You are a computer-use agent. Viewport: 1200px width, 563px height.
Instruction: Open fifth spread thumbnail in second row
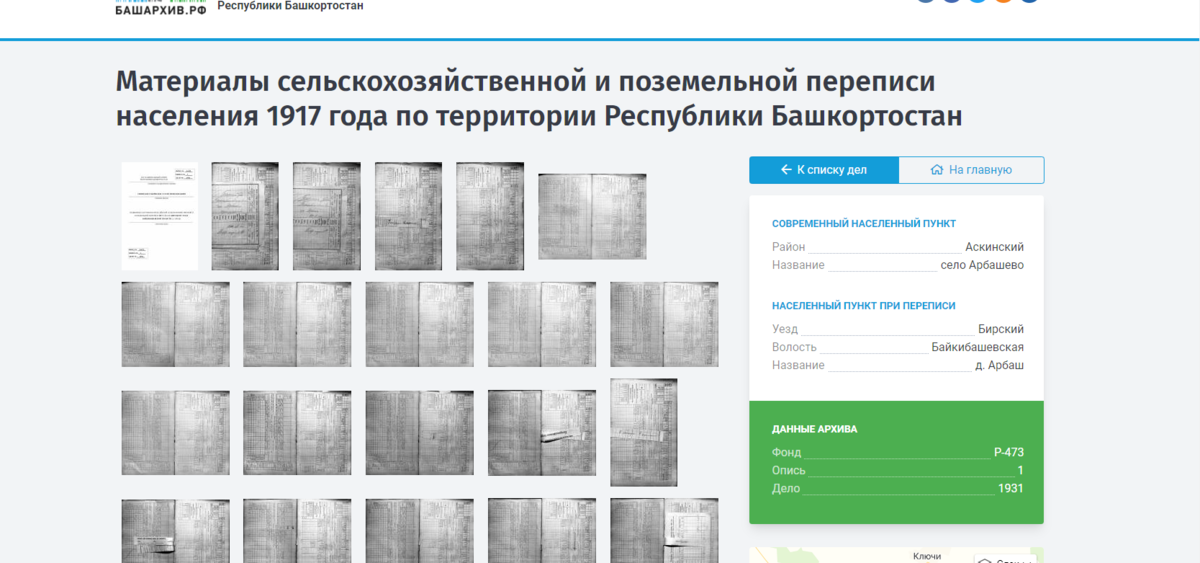(x=664, y=324)
